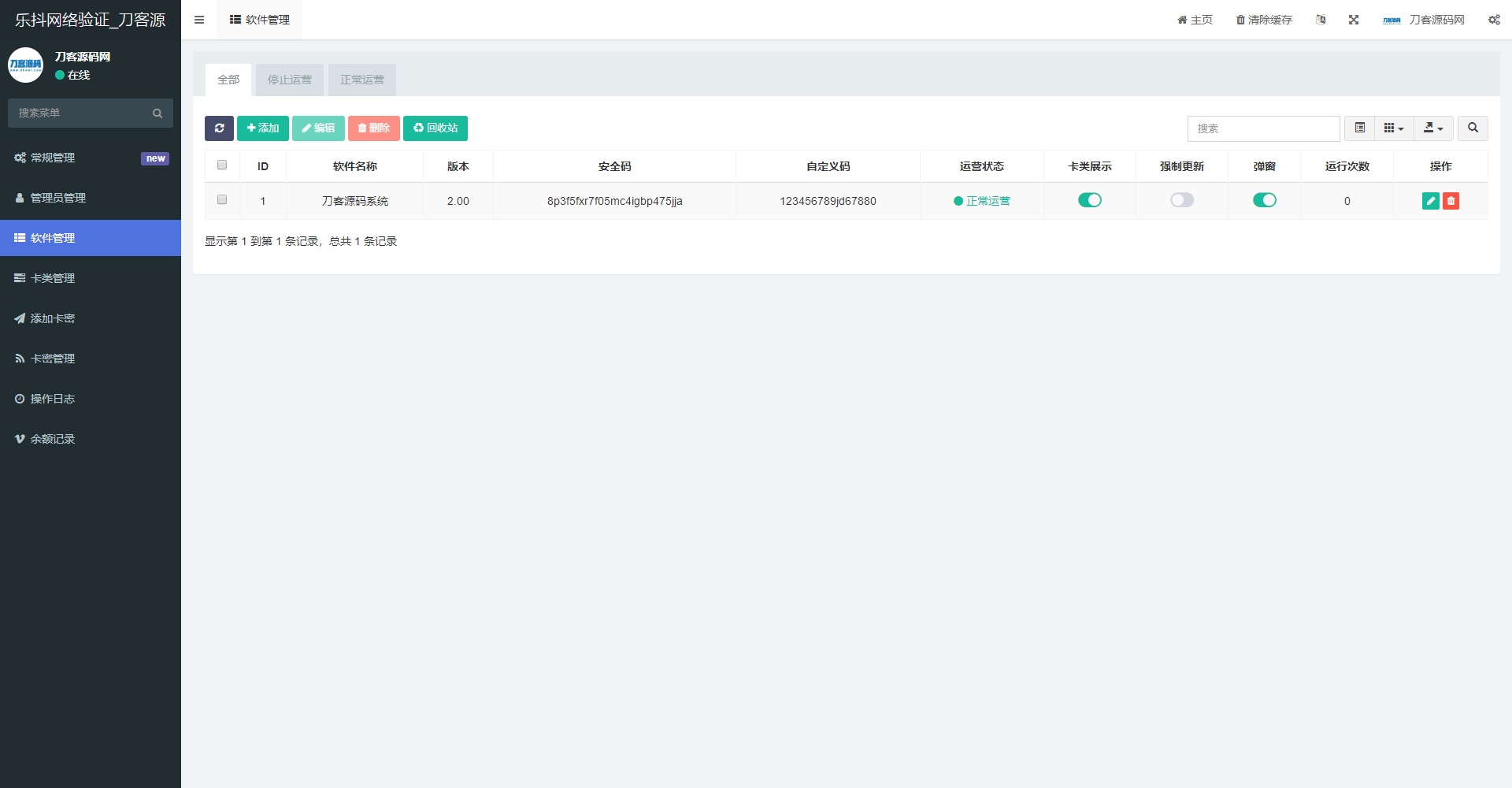Click the refresh table button
The image size is (1512, 788).
click(x=219, y=128)
